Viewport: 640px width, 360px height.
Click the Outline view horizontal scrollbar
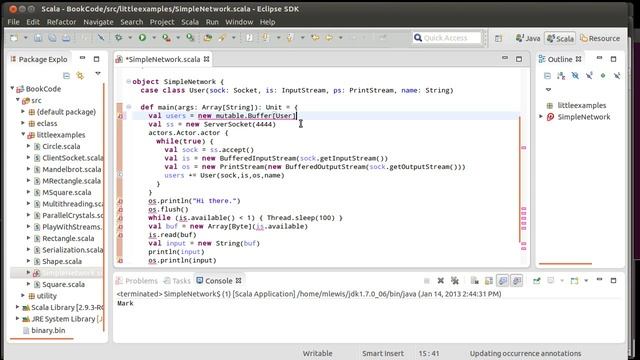coord(565,264)
